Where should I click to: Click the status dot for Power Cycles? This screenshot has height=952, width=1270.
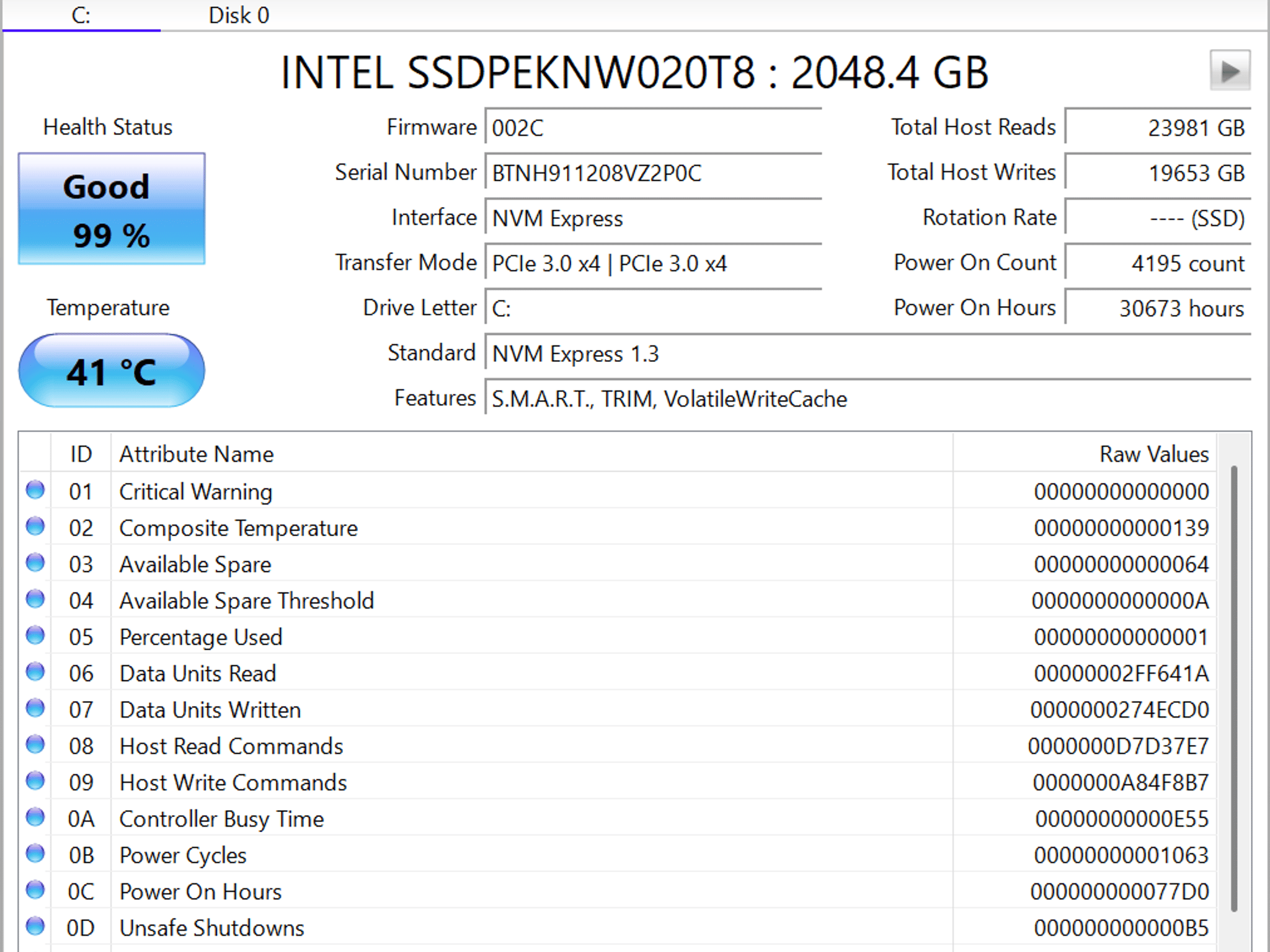point(35,854)
